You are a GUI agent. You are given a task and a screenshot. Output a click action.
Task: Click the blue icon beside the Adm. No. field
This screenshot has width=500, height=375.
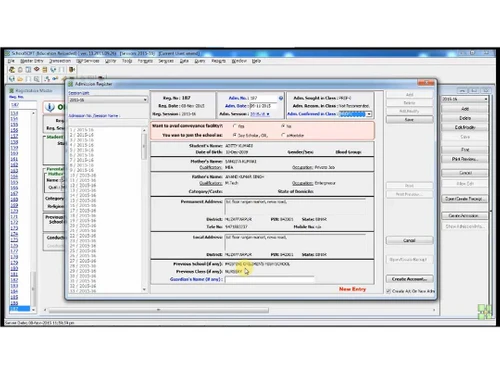[x=281, y=98]
